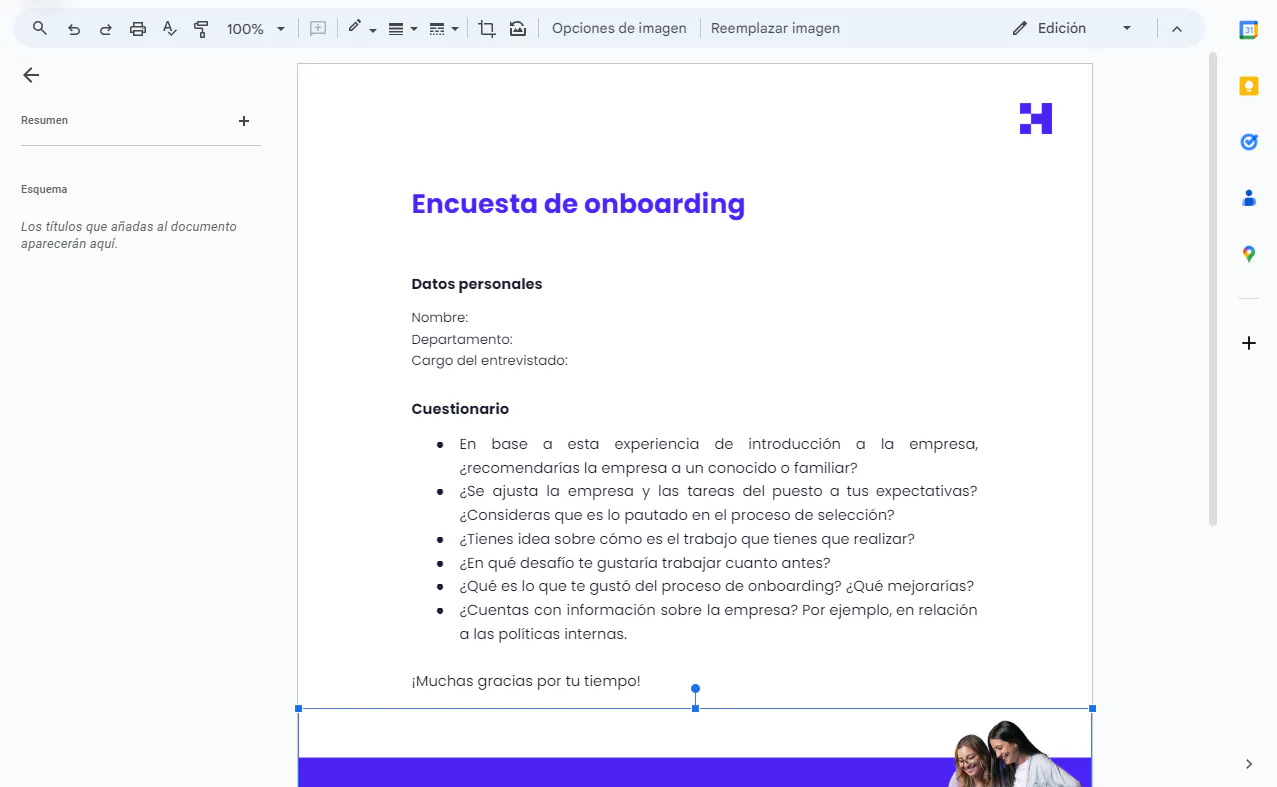Hide the right side panel

point(1251,764)
